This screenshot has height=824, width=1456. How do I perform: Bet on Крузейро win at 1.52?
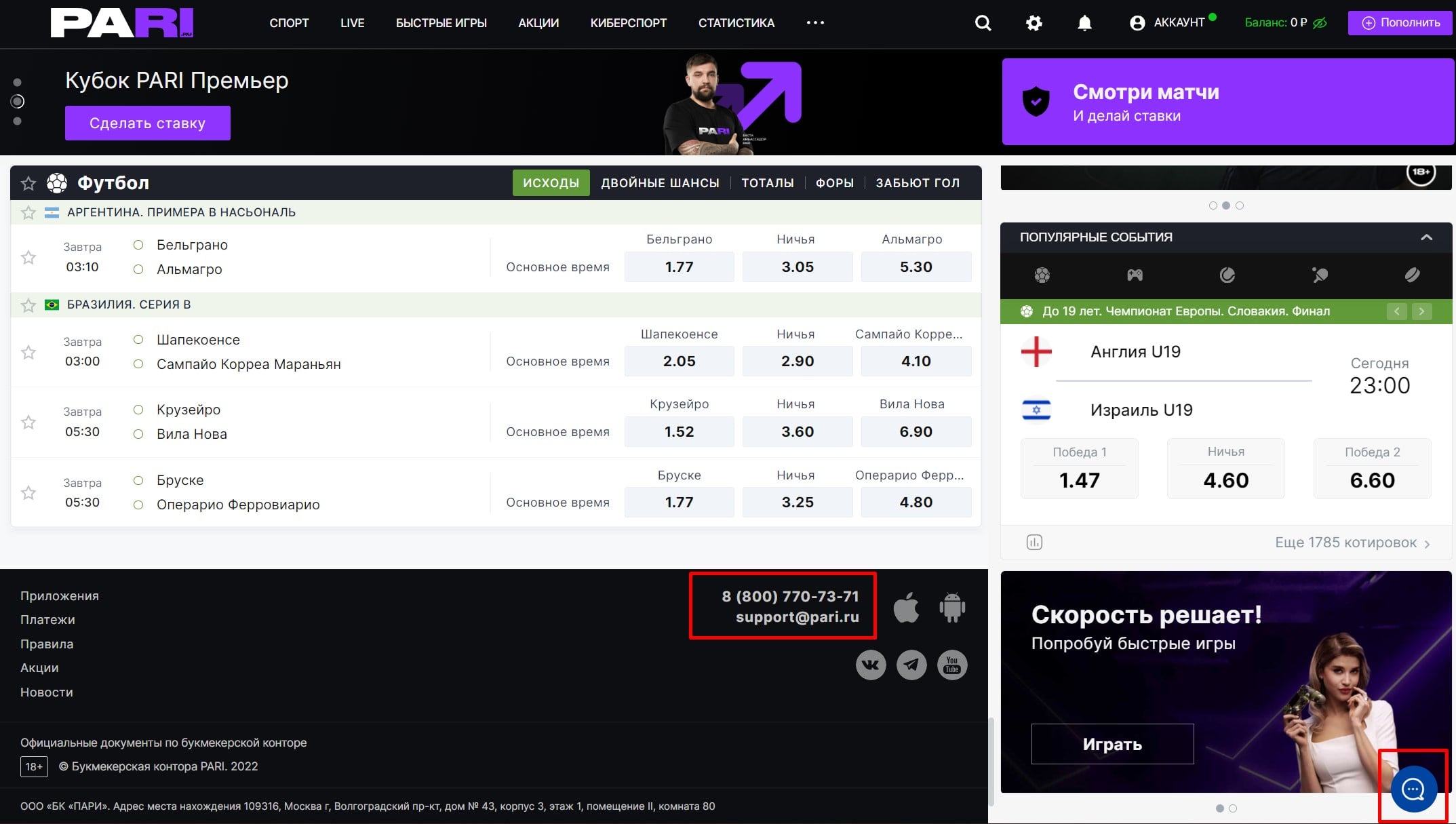(x=679, y=432)
